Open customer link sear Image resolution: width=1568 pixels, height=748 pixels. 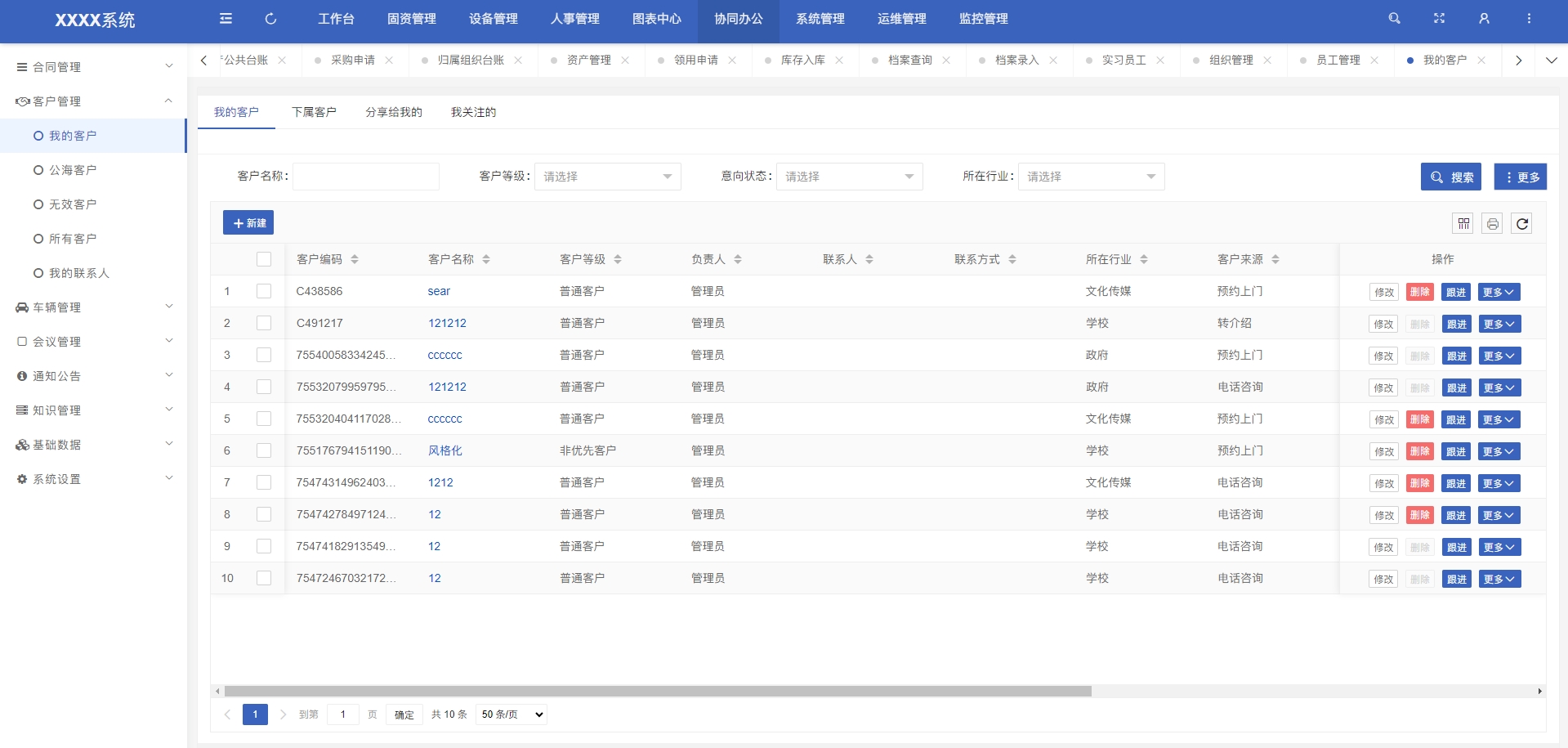coord(439,291)
